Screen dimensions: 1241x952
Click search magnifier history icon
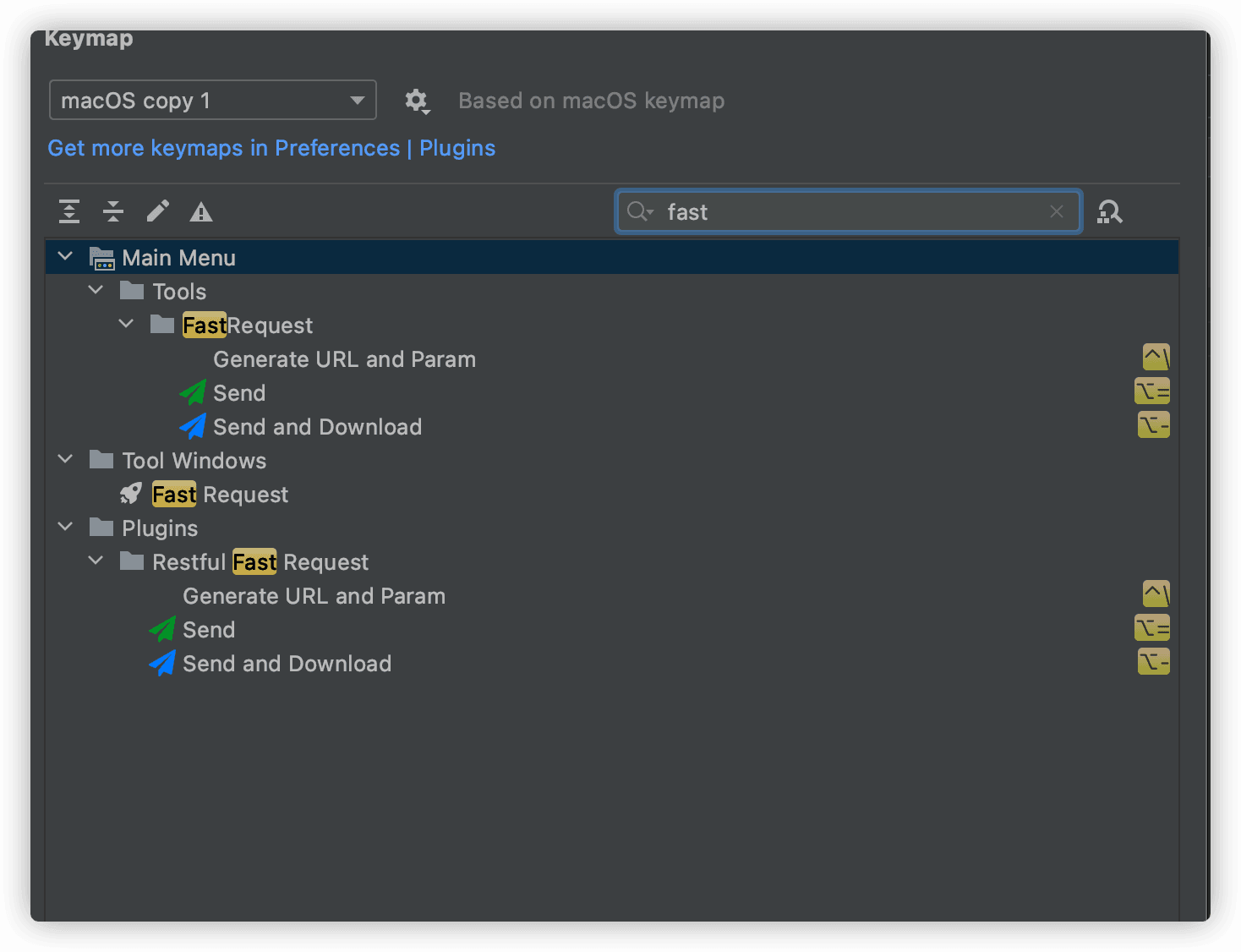click(640, 211)
